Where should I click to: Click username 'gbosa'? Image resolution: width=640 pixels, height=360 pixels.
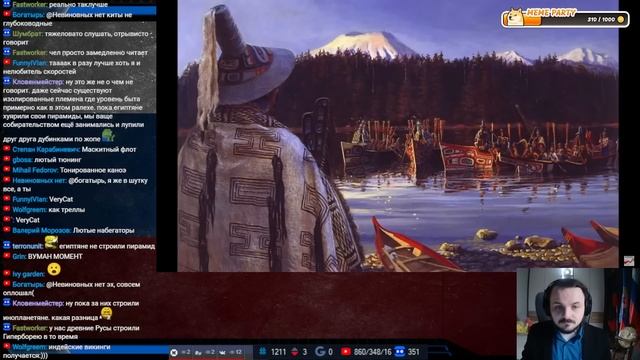coord(22,160)
